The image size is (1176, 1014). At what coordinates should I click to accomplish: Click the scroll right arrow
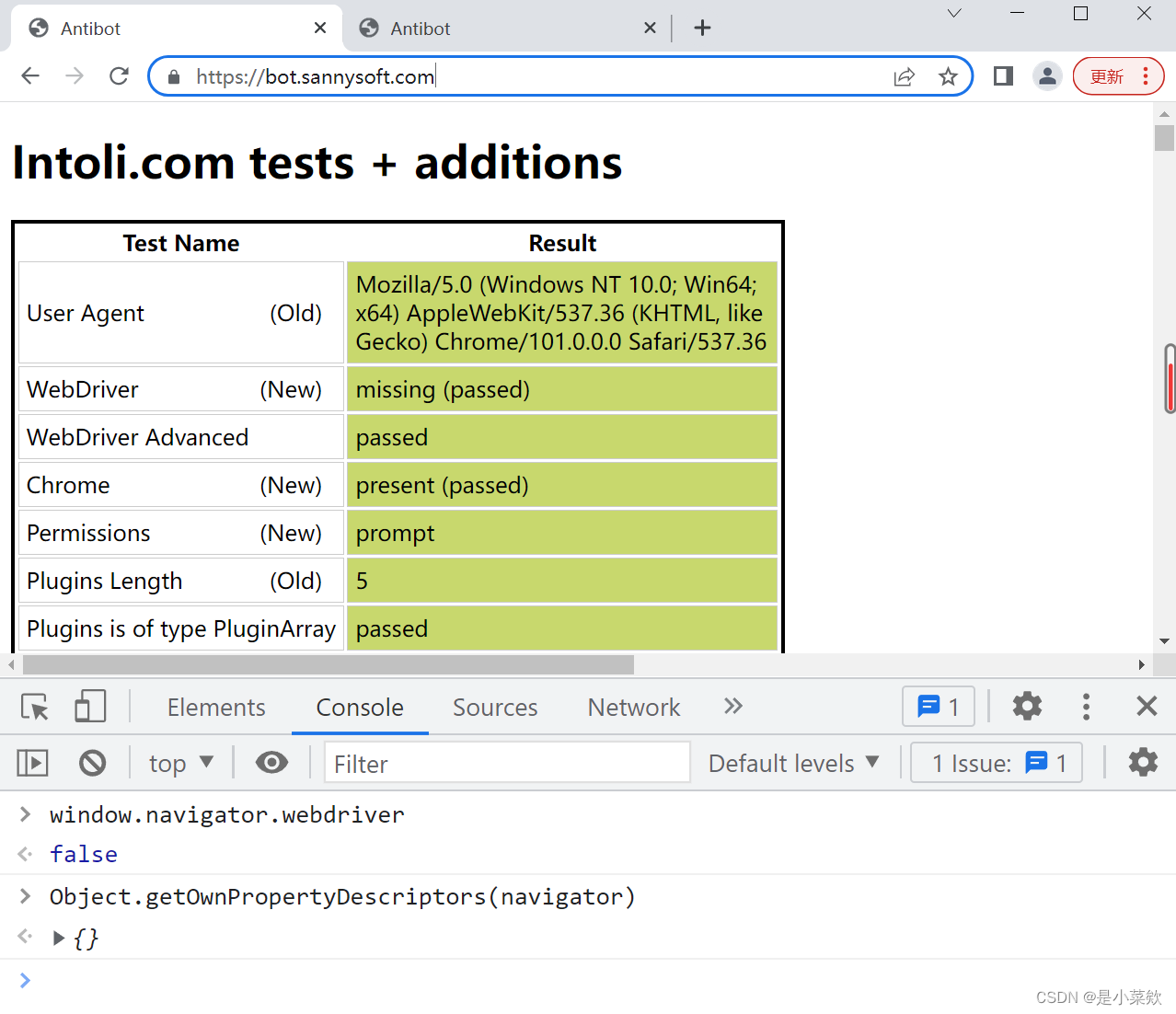[1141, 664]
